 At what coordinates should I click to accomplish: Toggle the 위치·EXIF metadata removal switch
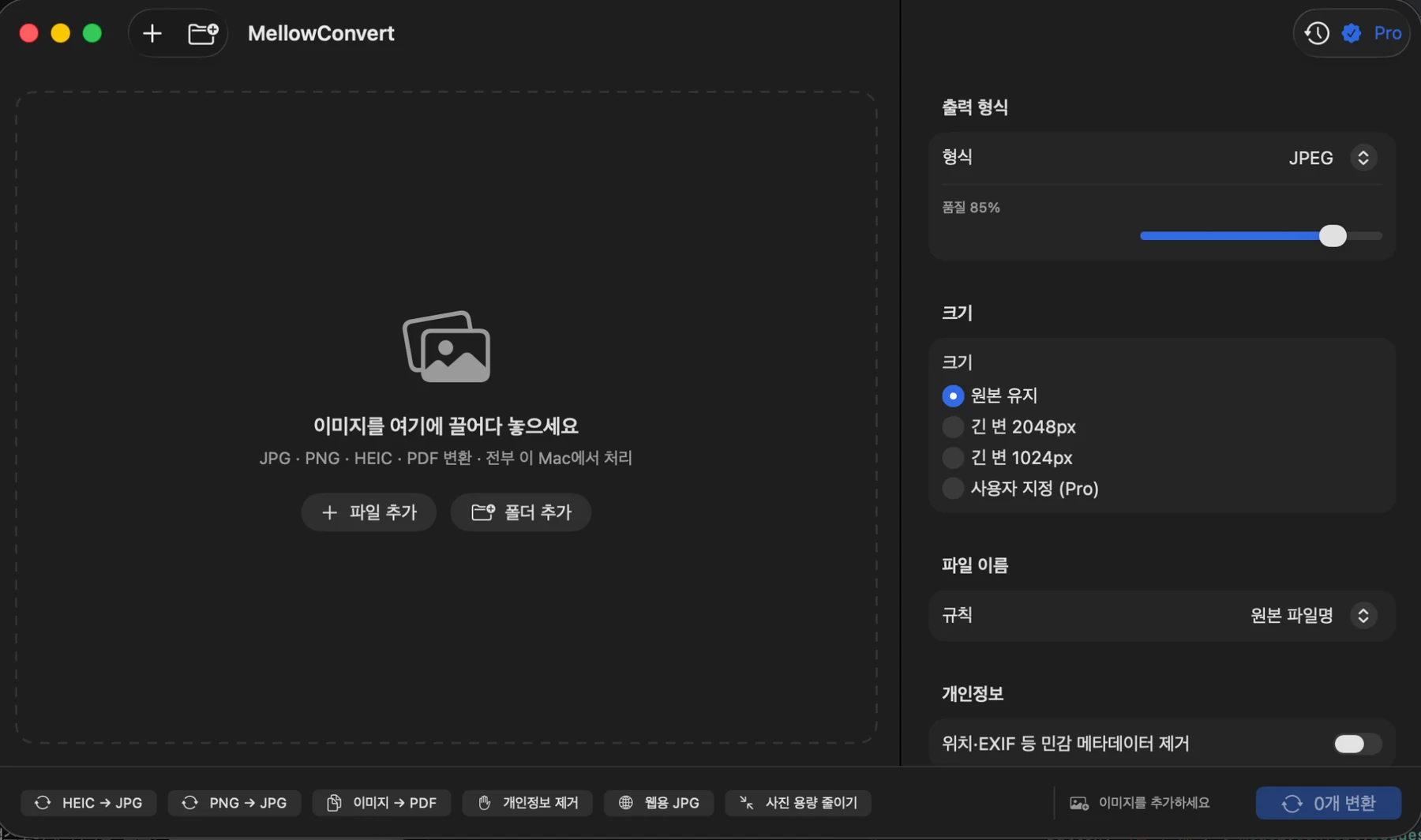click(1357, 744)
